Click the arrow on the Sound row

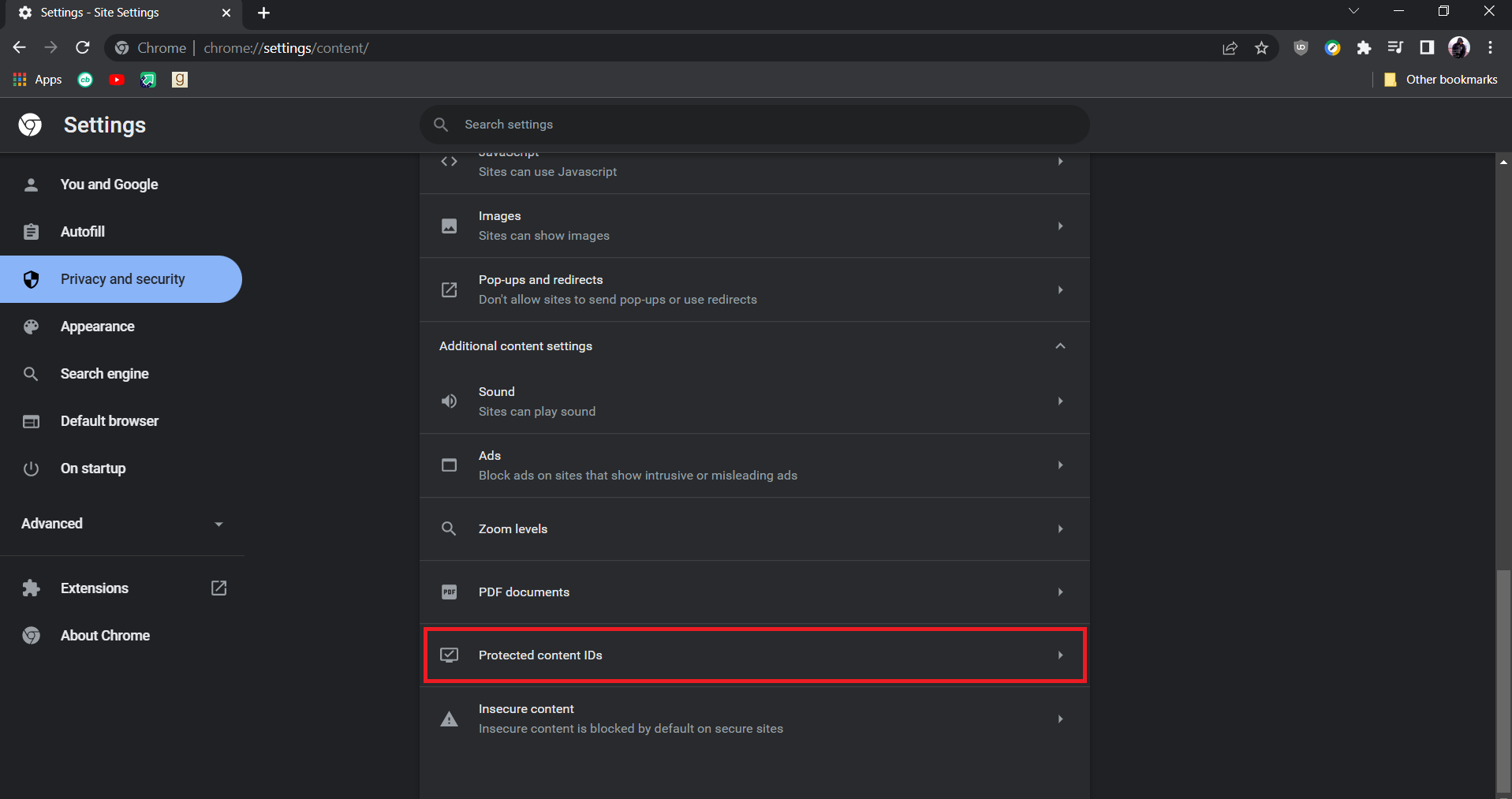coord(1060,401)
